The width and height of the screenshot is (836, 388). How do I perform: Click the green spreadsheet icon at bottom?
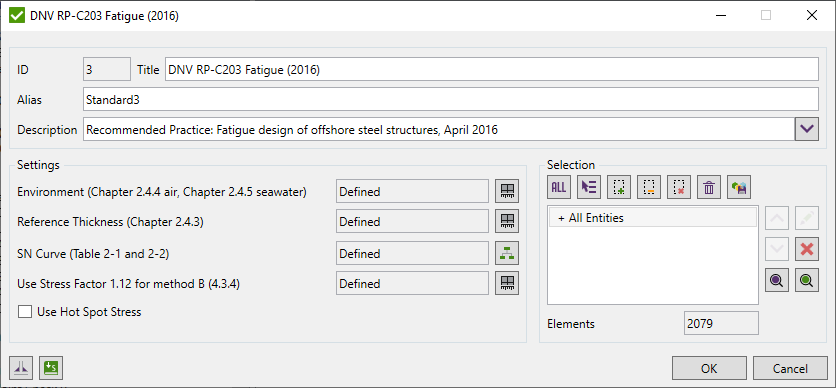(x=51, y=367)
